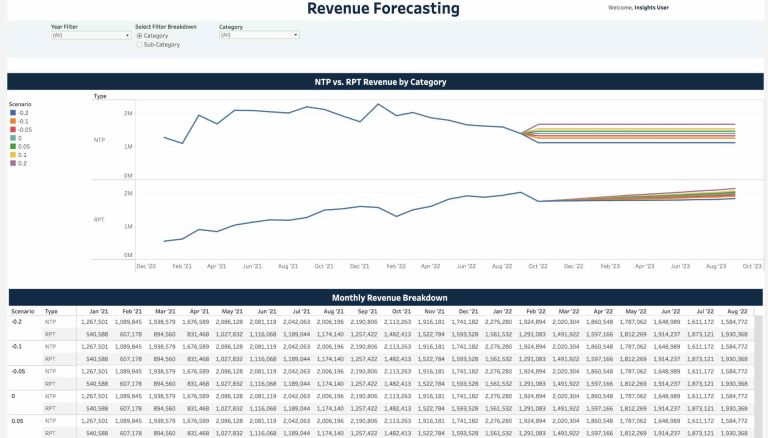Click the 0 scenario row label in table

(13, 396)
